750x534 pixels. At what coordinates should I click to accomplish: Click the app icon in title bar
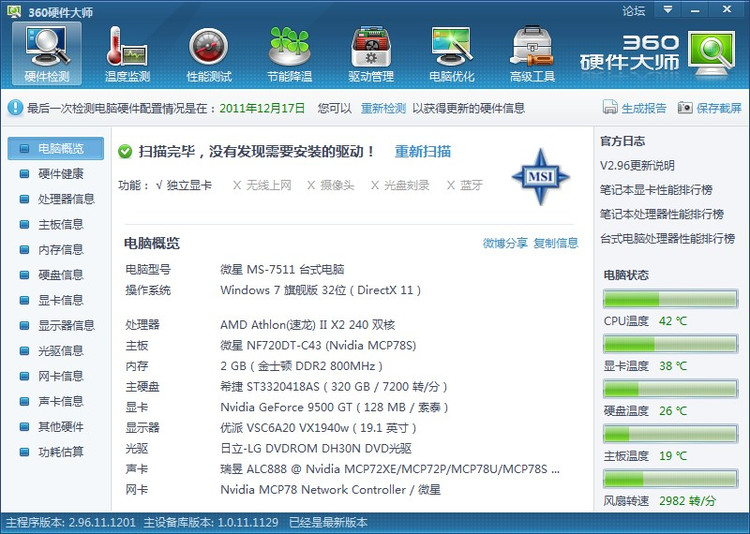click(14, 11)
